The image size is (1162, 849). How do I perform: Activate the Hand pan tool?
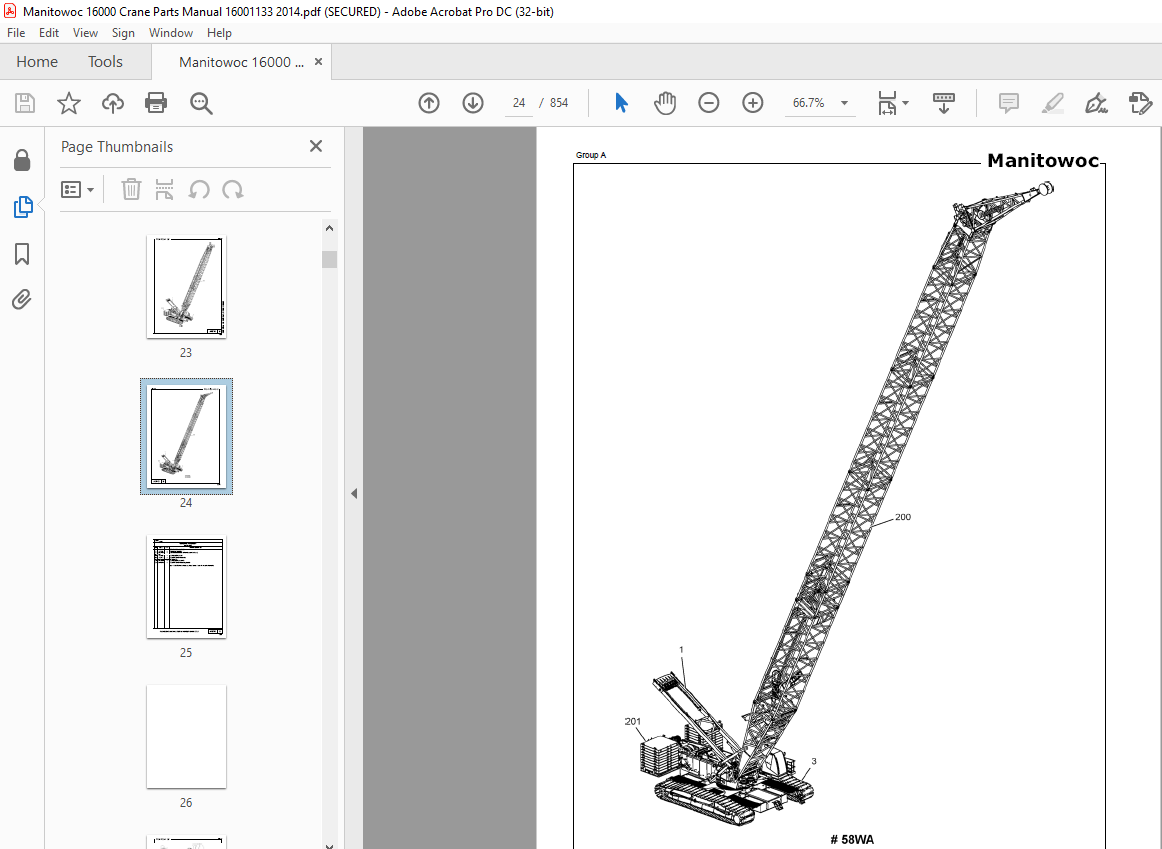tap(665, 103)
